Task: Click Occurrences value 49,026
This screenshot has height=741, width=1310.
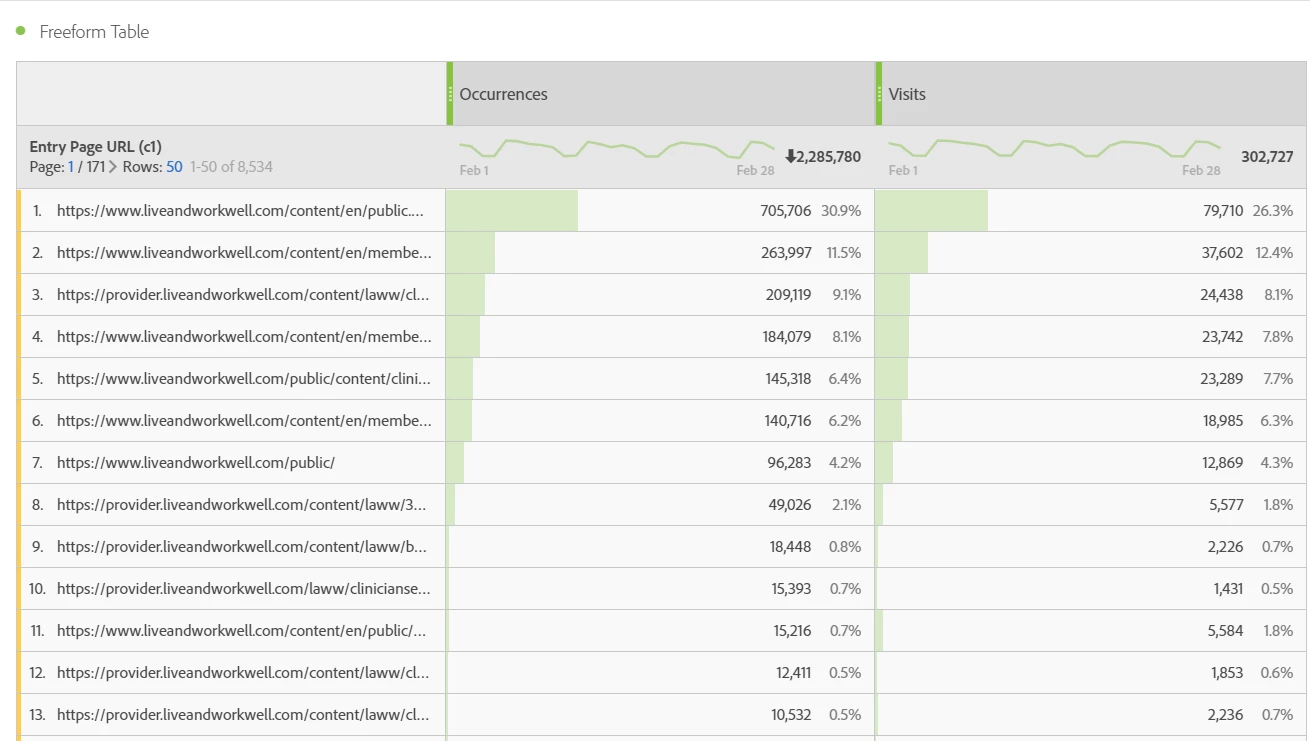Action: 790,505
